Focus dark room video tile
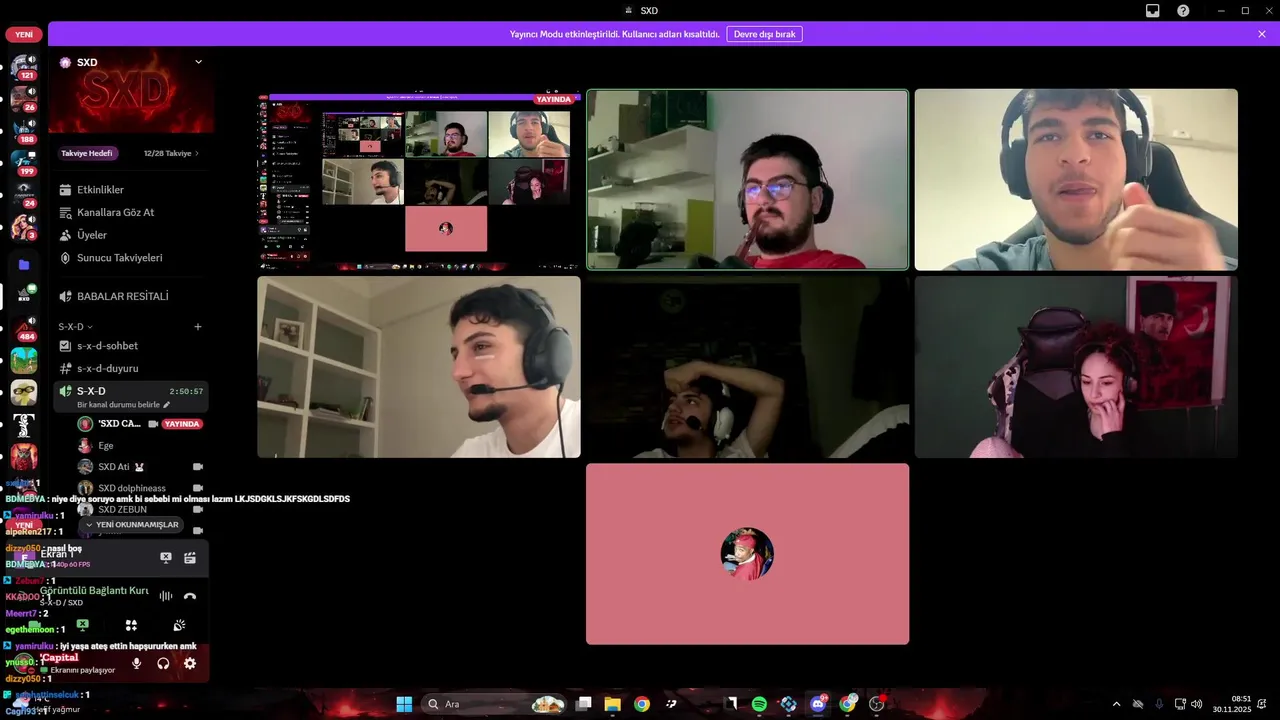Image resolution: width=1280 pixels, height=720 pixels. click(x=747, y=367)
